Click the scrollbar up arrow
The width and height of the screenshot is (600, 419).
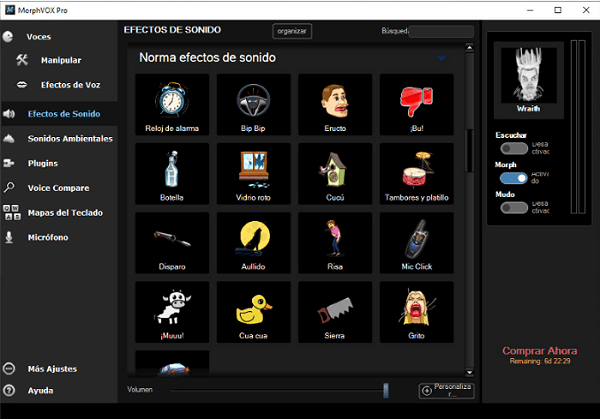(469, 48)
